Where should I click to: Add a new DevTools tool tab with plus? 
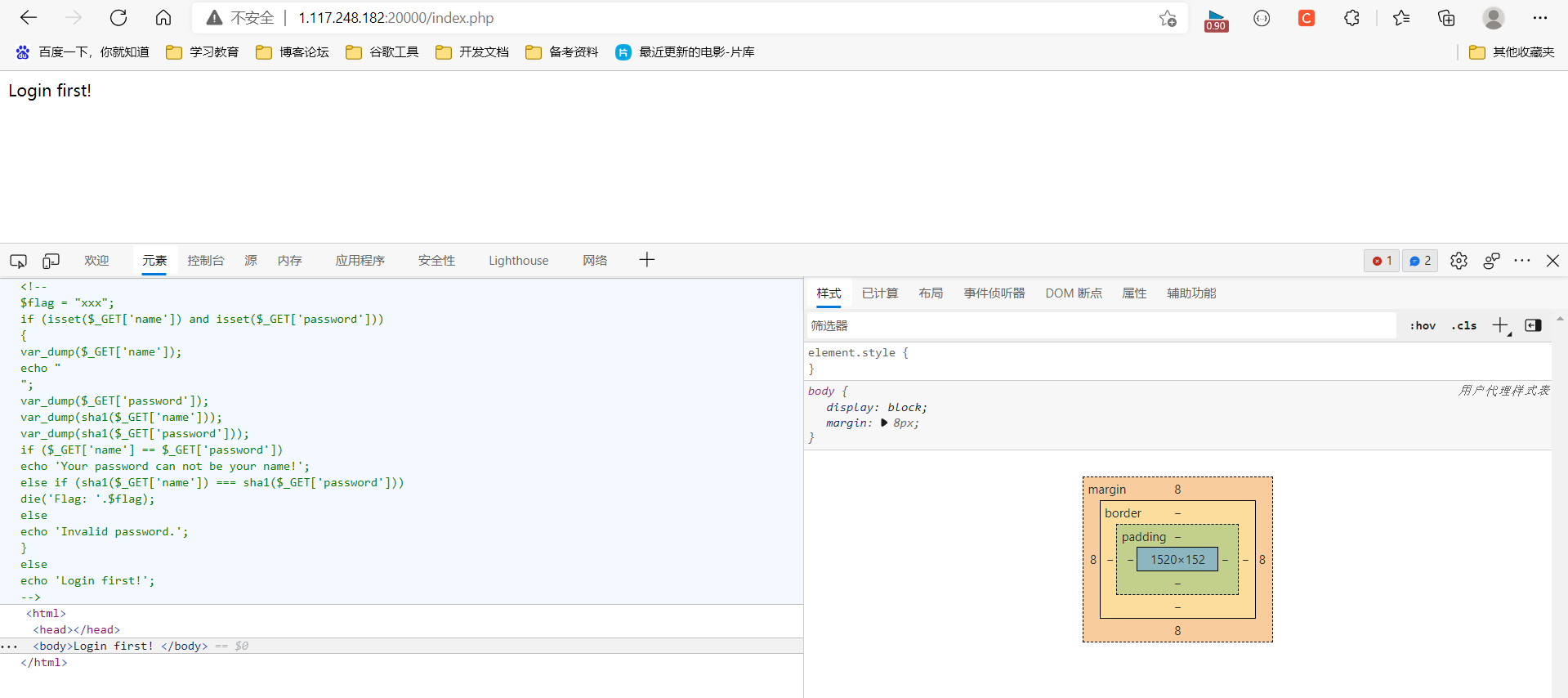(x=647, y=260)
